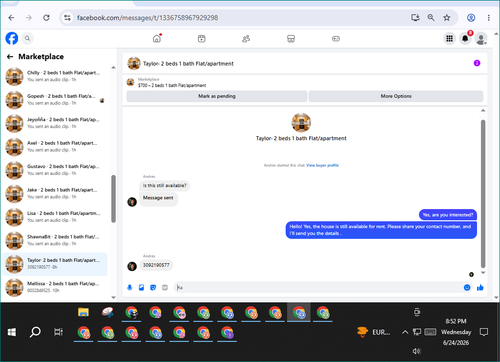This screenshot has height=362, width=500.
Task: Open the Windows Start menu
Action: point(12,332)
